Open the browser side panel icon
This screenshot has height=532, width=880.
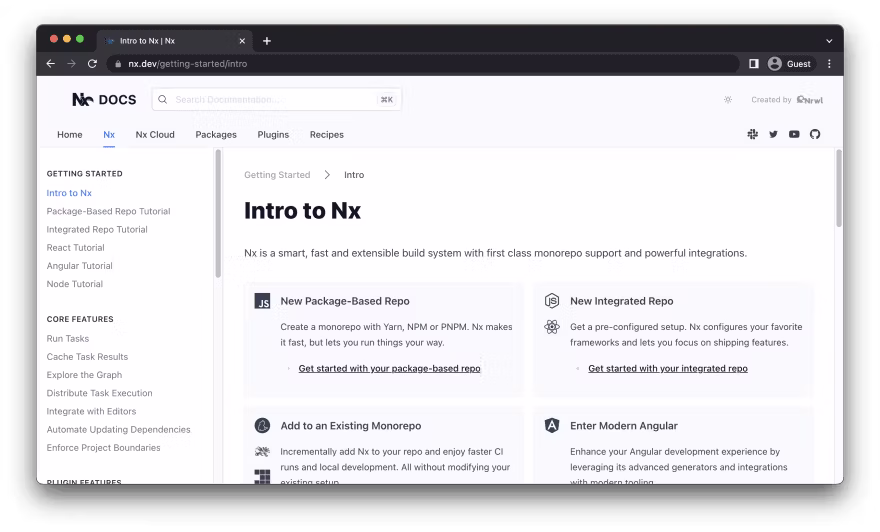click(x=753, y=63)
